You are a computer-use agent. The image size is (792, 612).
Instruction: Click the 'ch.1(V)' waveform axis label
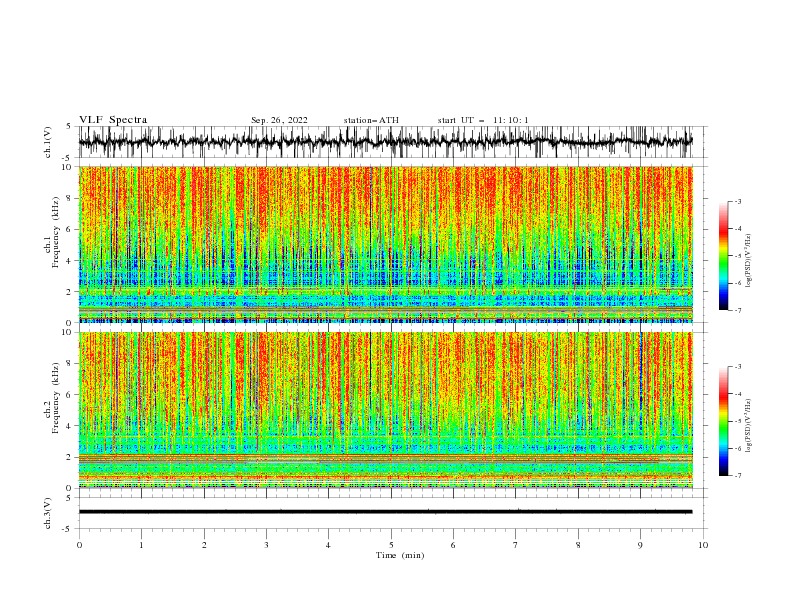(x=48, y=142)
